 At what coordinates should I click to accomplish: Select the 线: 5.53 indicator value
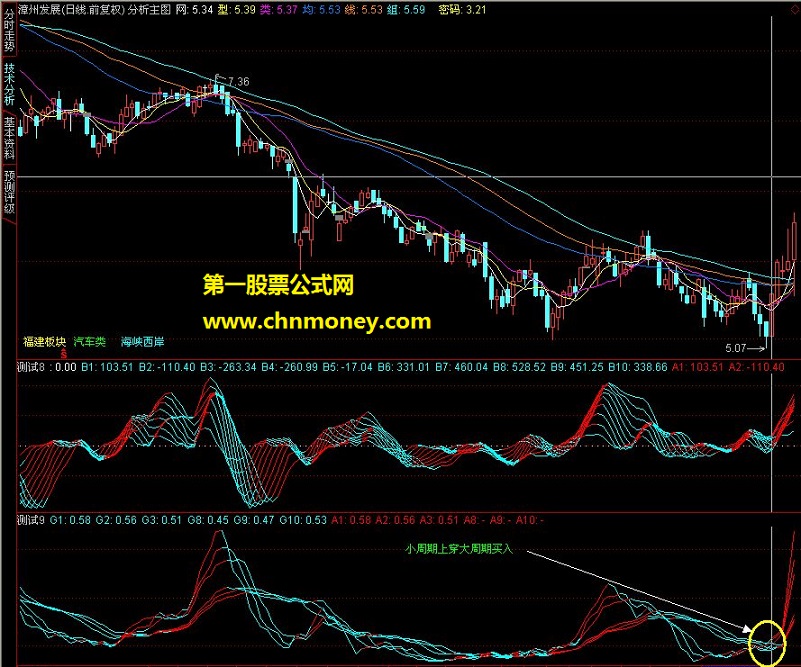[x=363, y=9]
